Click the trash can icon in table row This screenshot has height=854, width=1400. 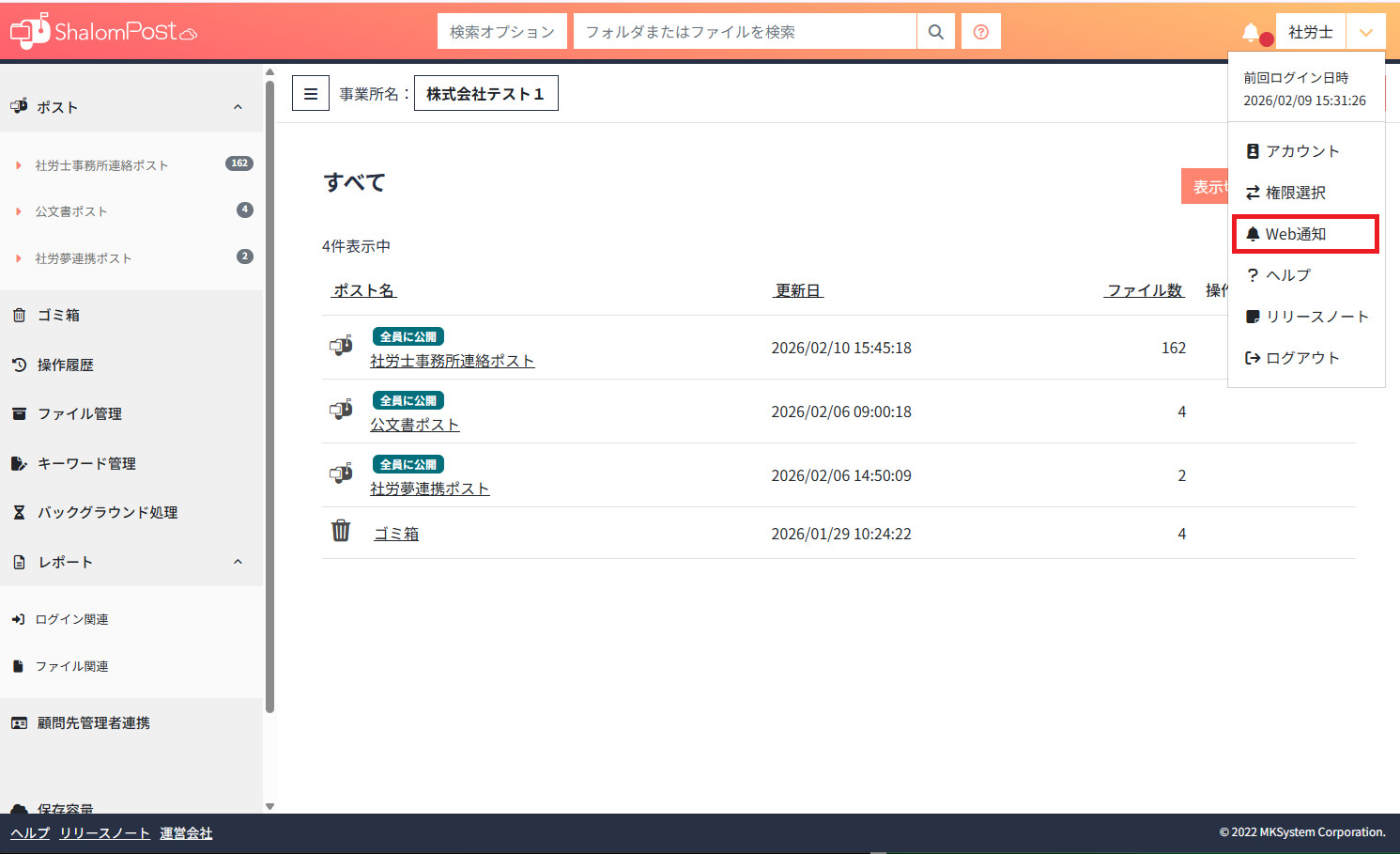341,532
